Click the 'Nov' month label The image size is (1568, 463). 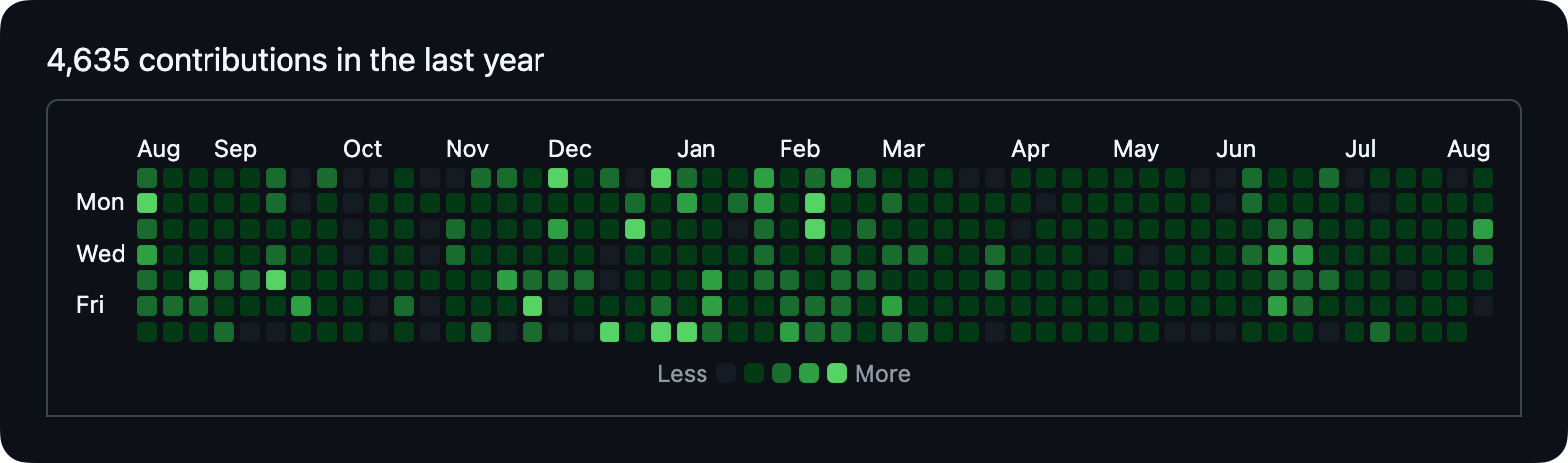pyautogui.click(x=467, y=149)
